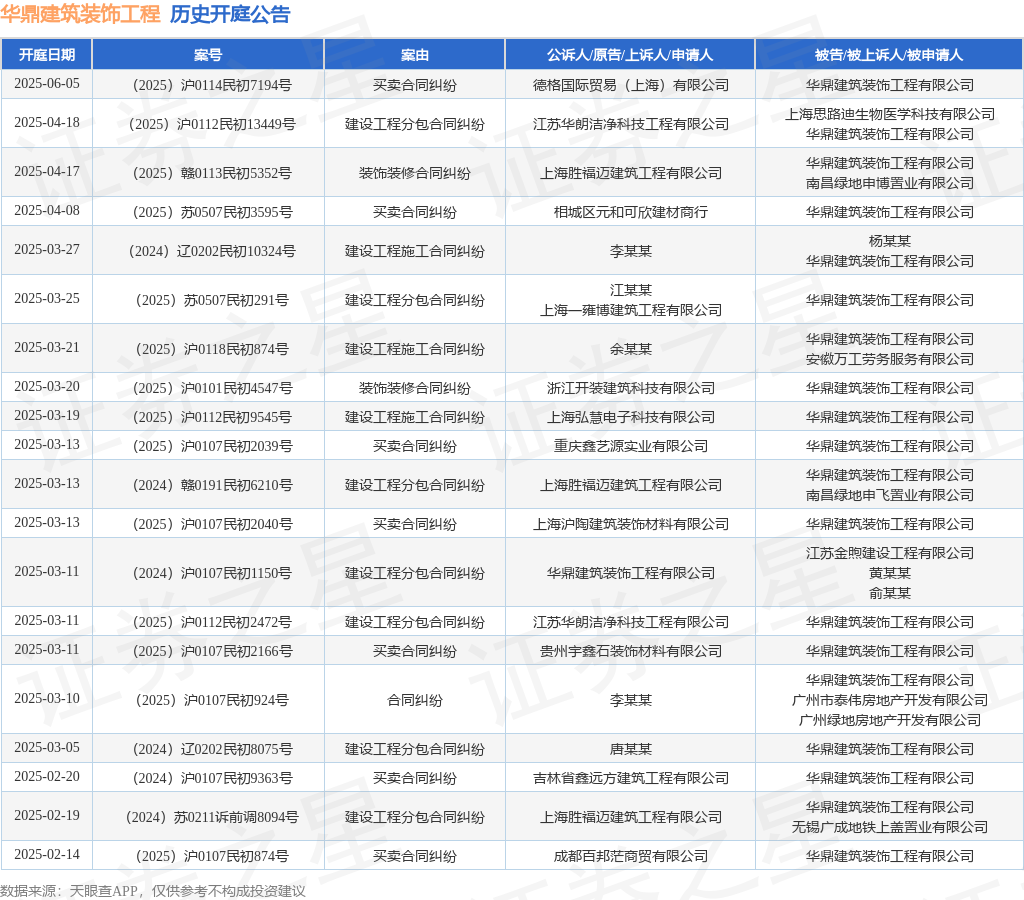Select date cell 2025-06-05

pyautogui.click(x=47, y=84)
